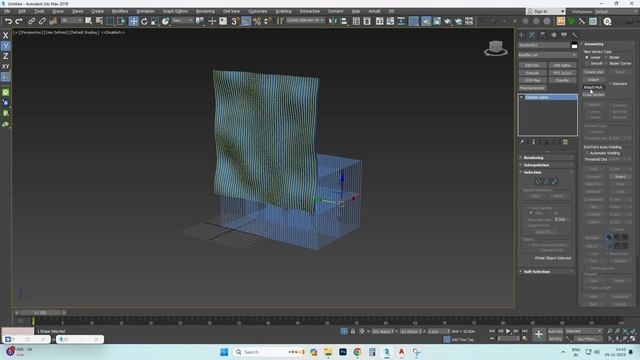Click the Windows Start button

224,352
